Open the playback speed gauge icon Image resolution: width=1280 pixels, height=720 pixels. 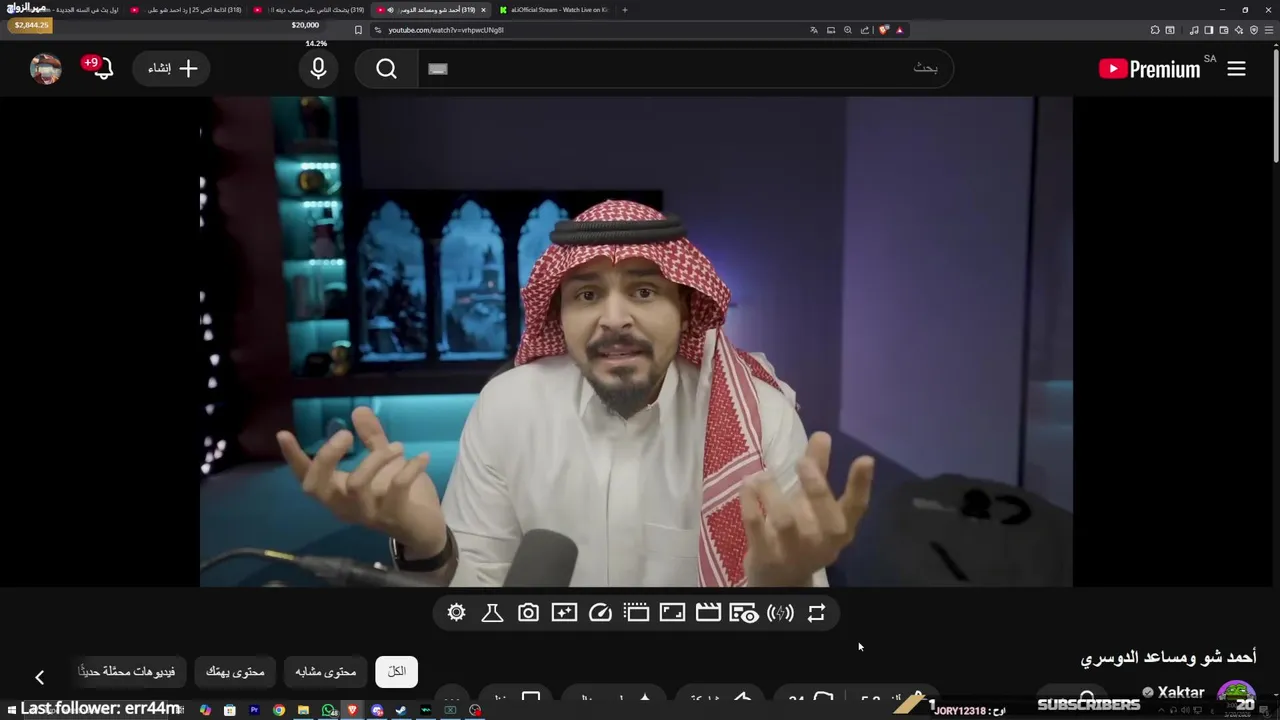coord(600,613)
